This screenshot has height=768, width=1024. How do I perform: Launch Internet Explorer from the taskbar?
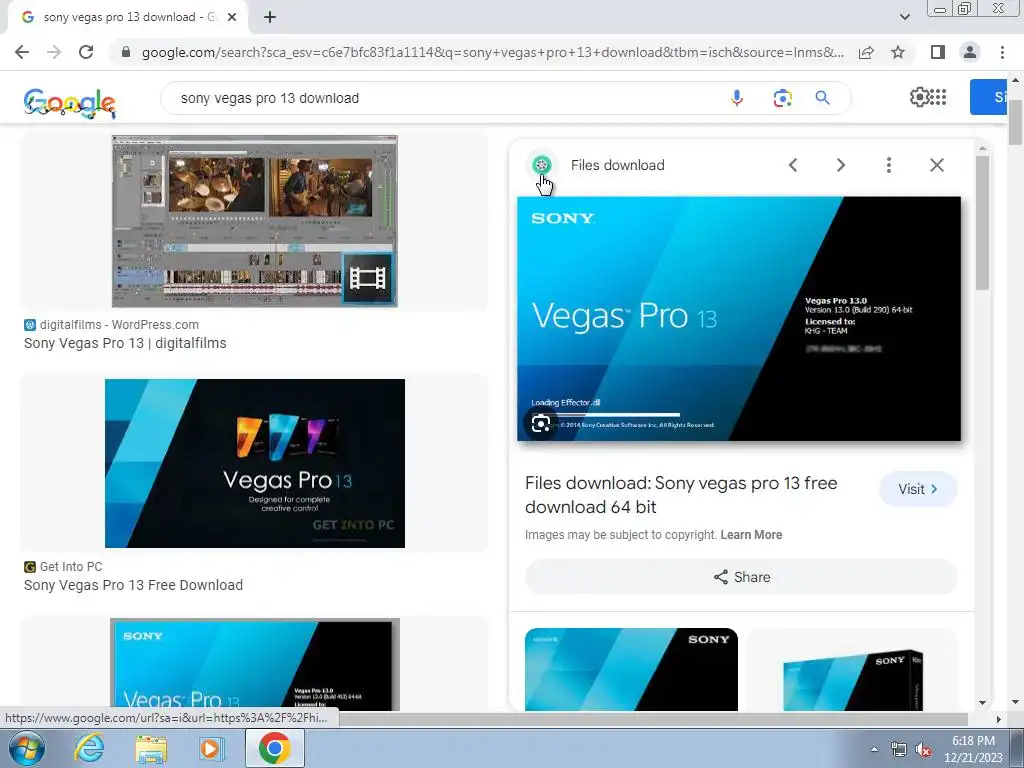tap(89, 748)
